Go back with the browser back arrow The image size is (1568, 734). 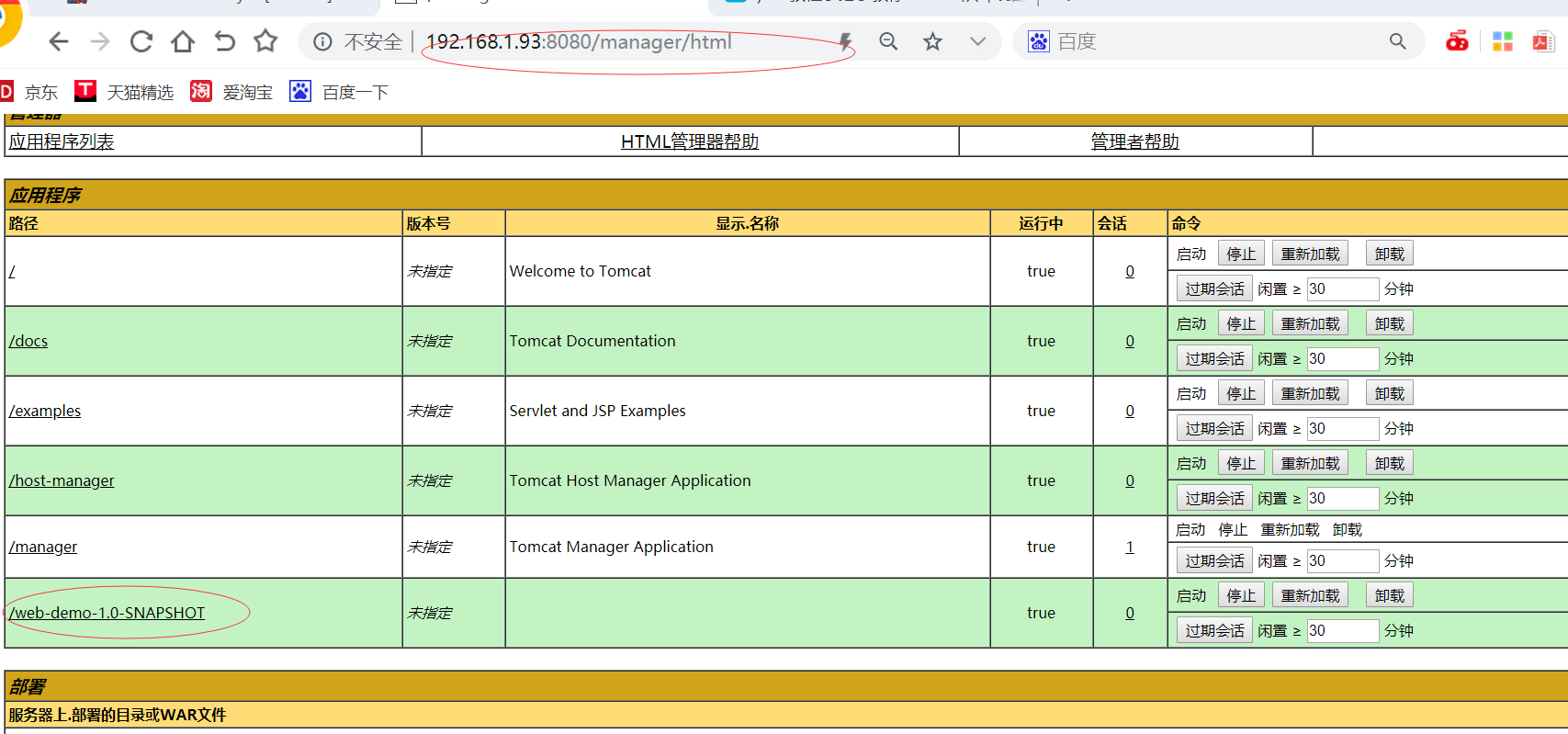(x=59, y=41)
